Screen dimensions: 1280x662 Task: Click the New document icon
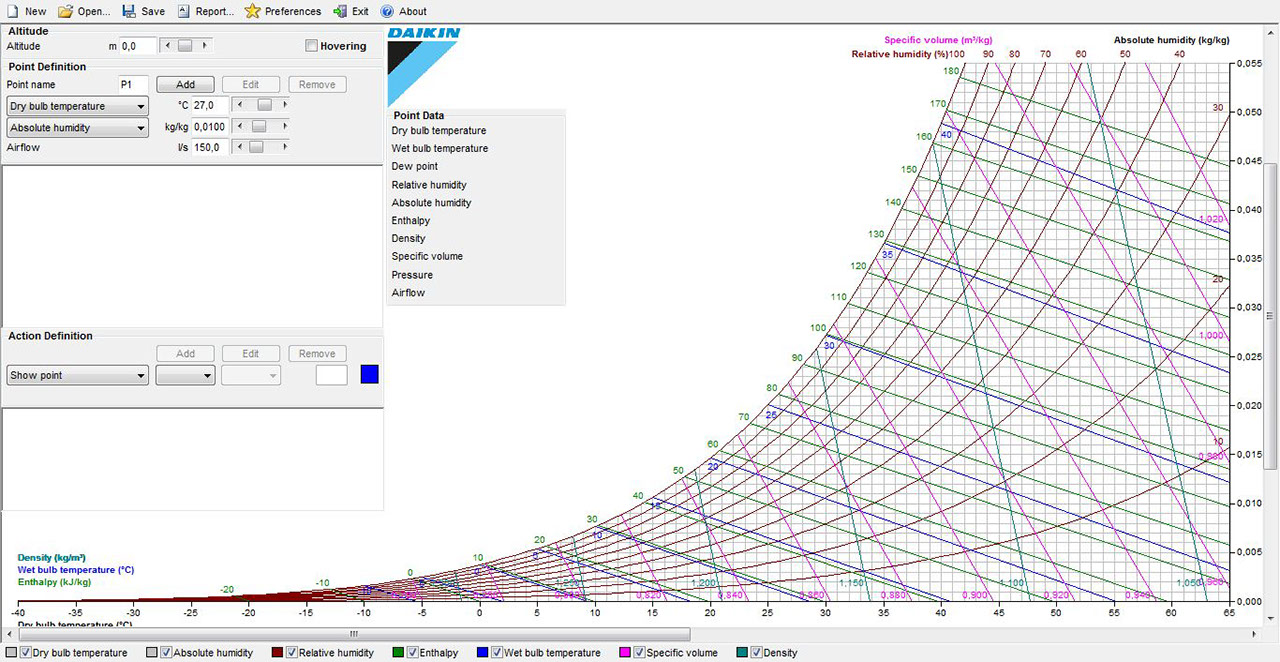12,11
